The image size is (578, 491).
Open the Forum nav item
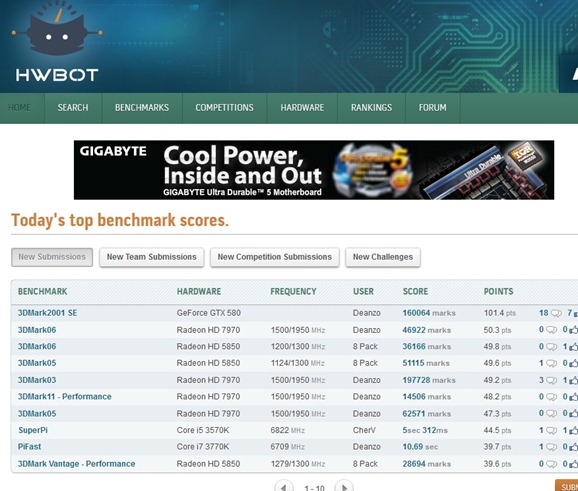pyautogui.click(x=433, y=108)
